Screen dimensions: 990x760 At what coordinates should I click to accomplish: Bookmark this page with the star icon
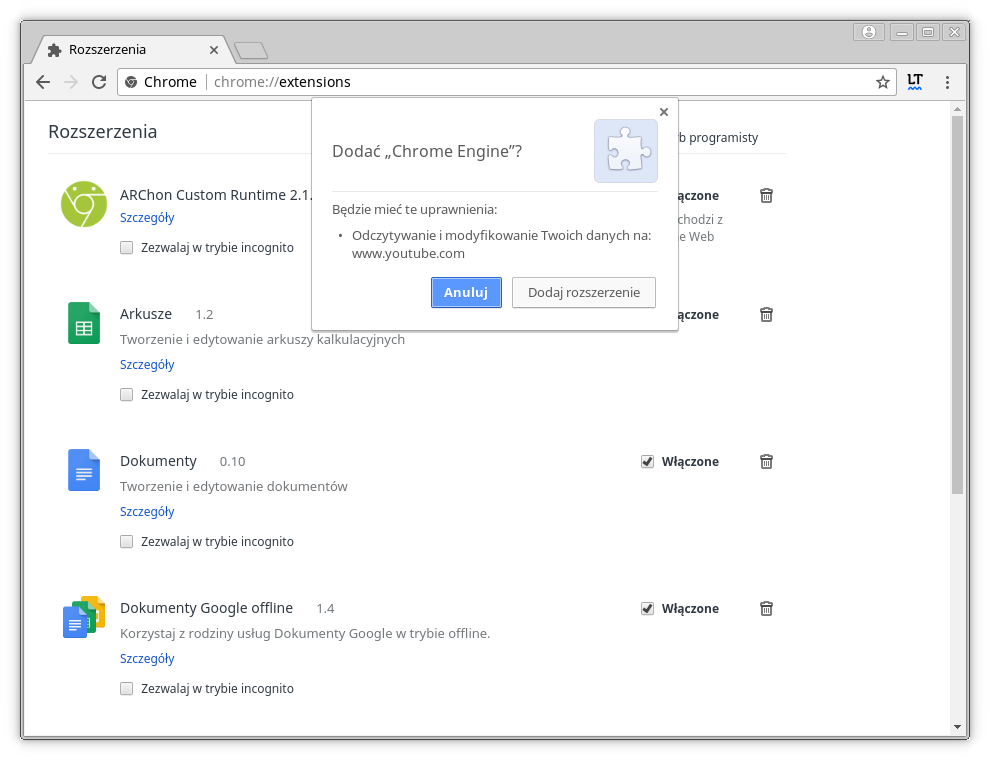(x=883, y=82)
